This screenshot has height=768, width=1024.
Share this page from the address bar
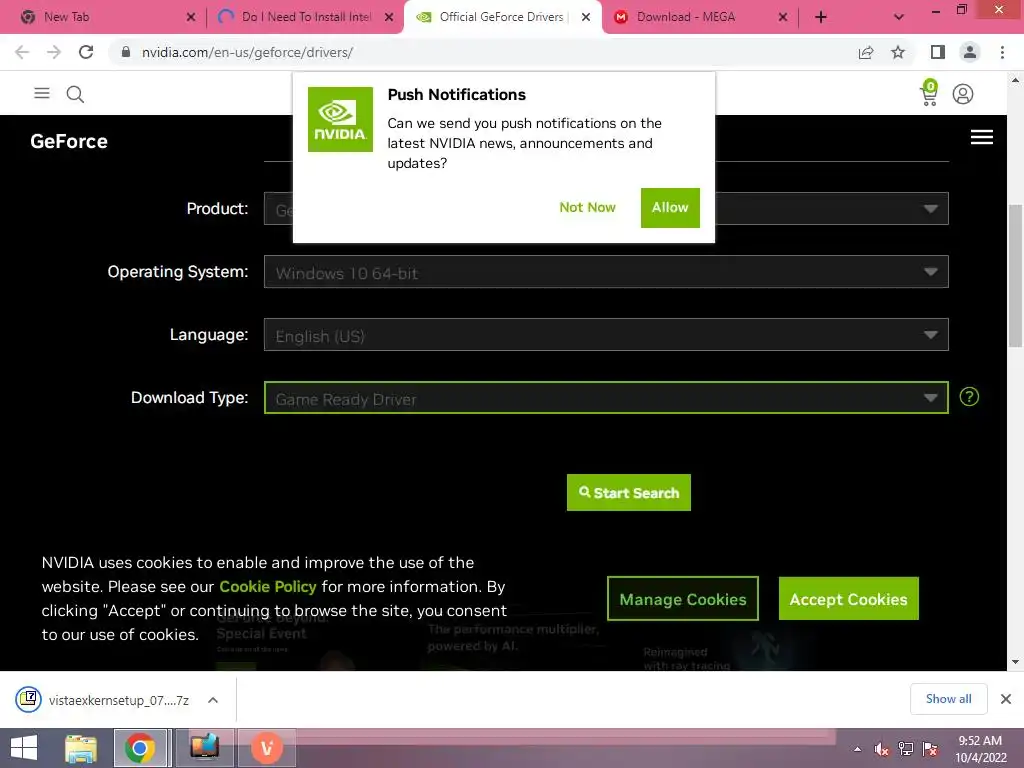[866, 52]
